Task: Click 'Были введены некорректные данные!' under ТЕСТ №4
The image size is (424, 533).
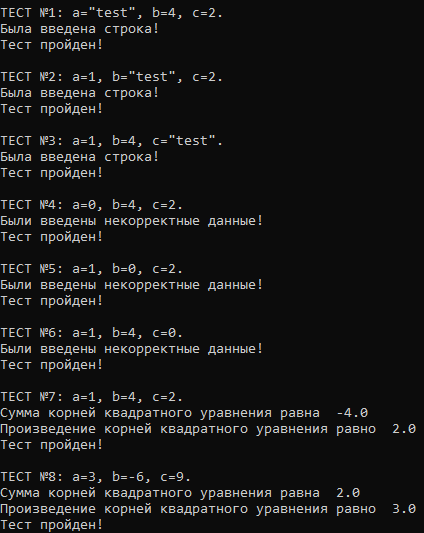Action: 132,221
